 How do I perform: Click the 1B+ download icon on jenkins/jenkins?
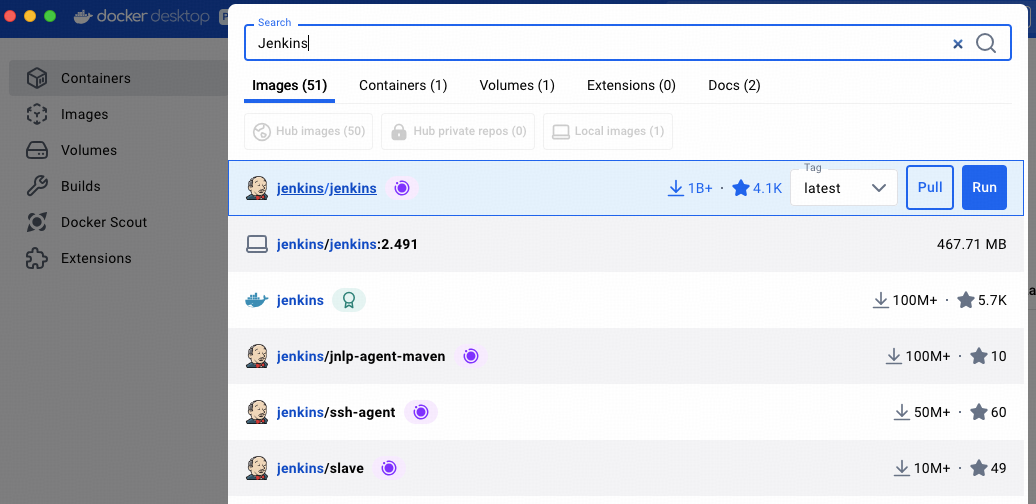(x=675, y=189)
